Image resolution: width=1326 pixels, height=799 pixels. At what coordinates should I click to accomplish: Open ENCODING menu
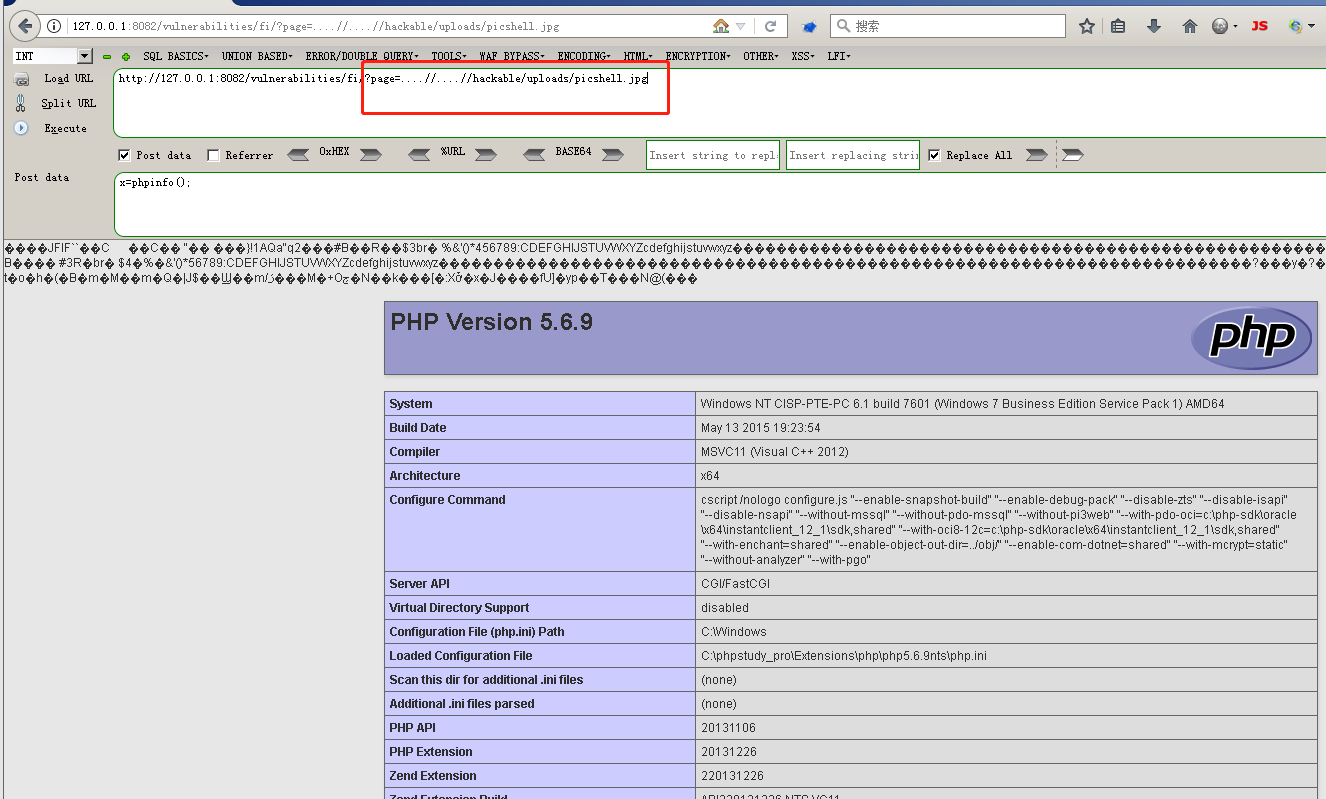585,57
